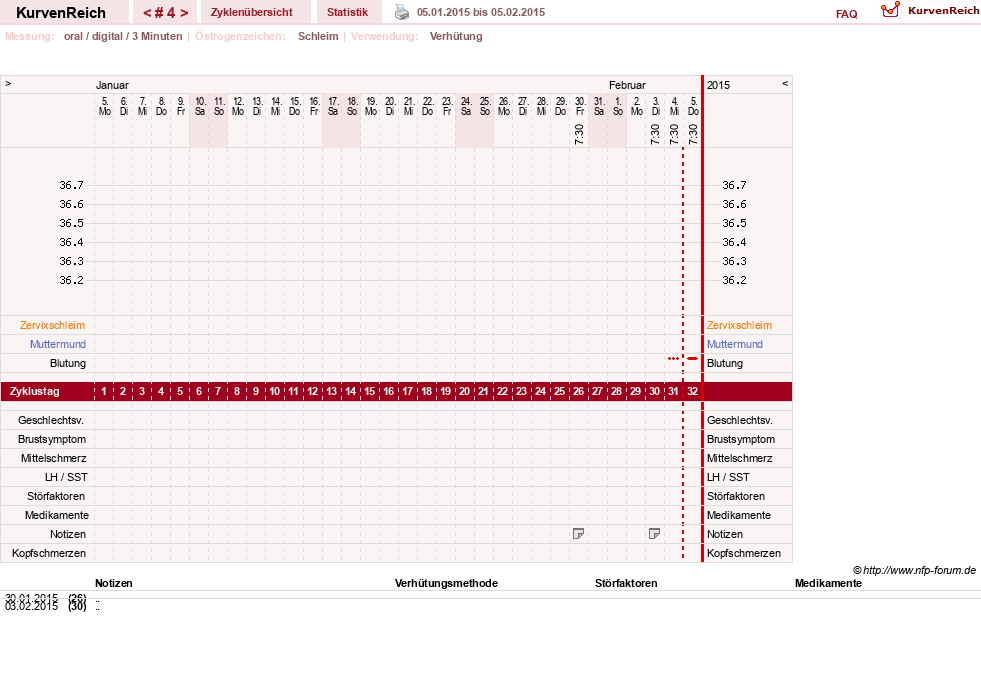Click the right Zervixschleim row label
Screen dimensions: 981x682
coord(740,325)
